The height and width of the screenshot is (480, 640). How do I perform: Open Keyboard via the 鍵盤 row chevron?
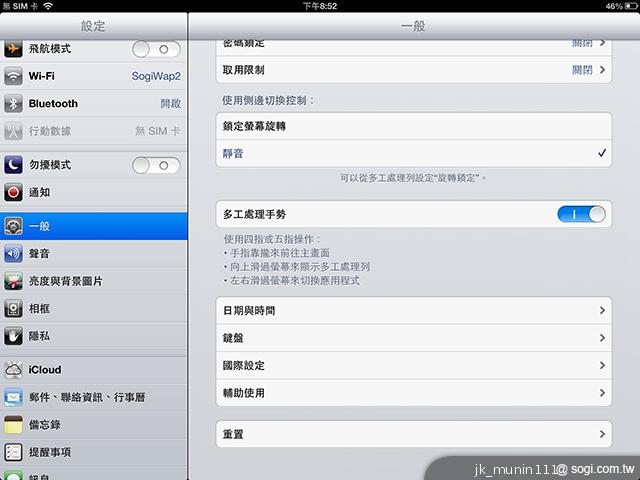pos(602,338)
